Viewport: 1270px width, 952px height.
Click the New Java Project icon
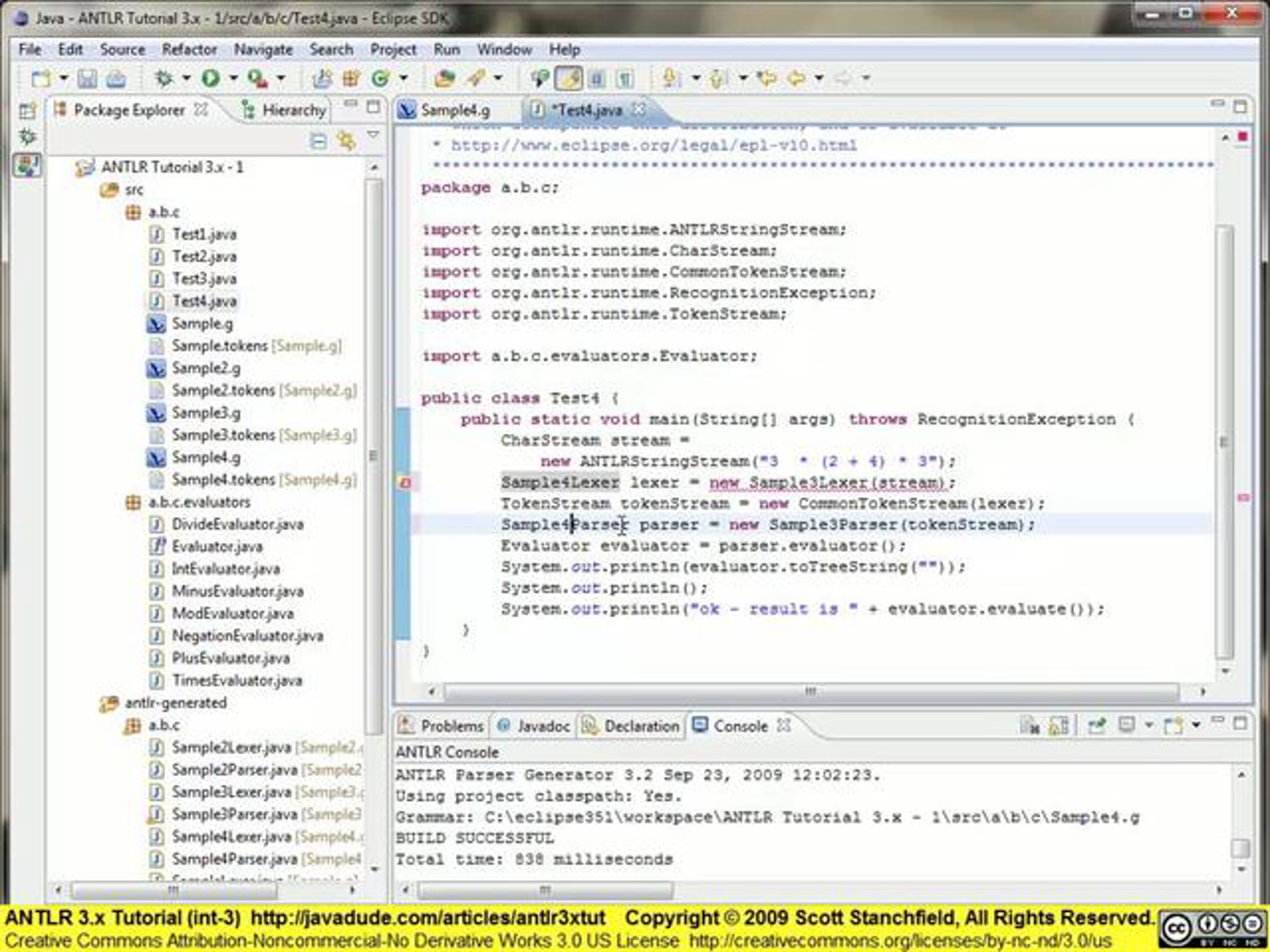[322, 78]
